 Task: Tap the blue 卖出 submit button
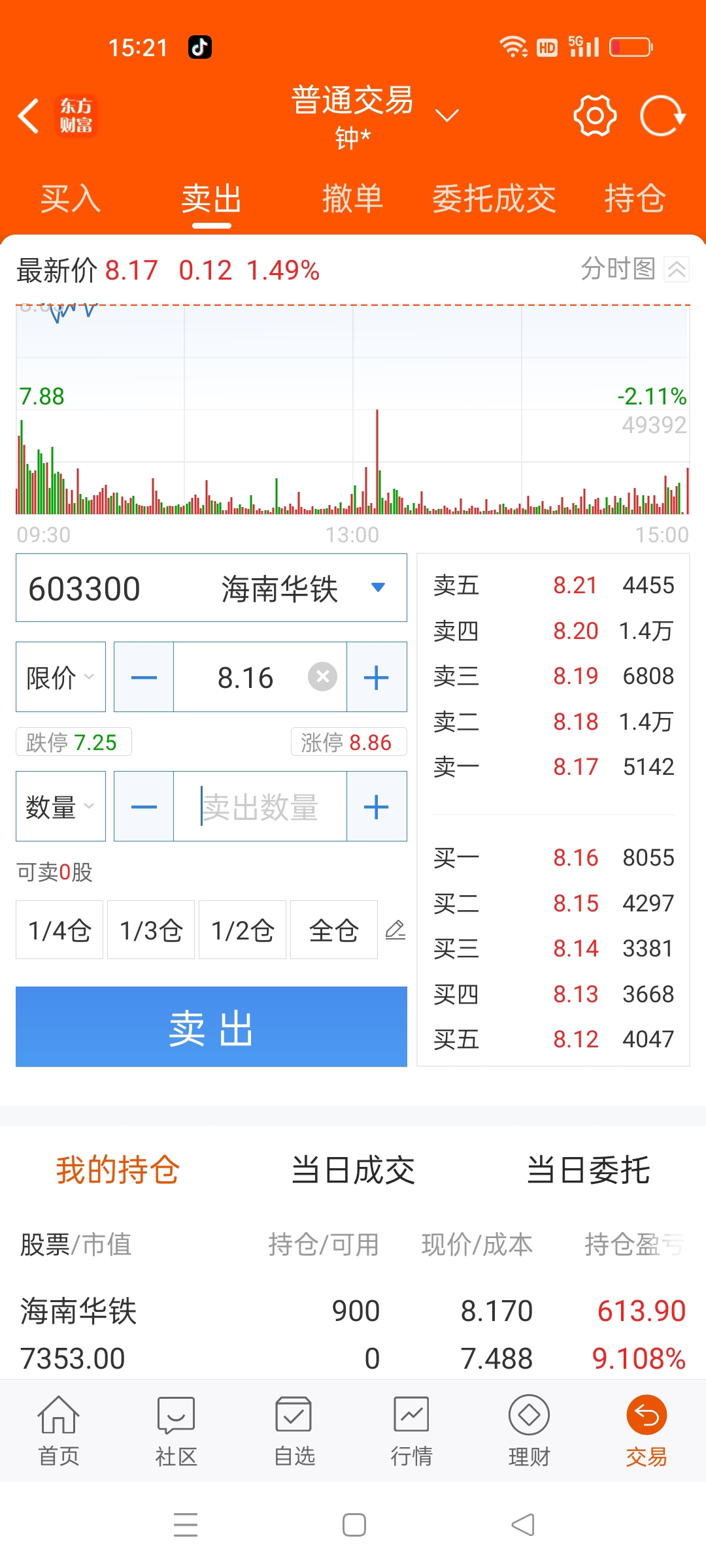pos(211,1026)
